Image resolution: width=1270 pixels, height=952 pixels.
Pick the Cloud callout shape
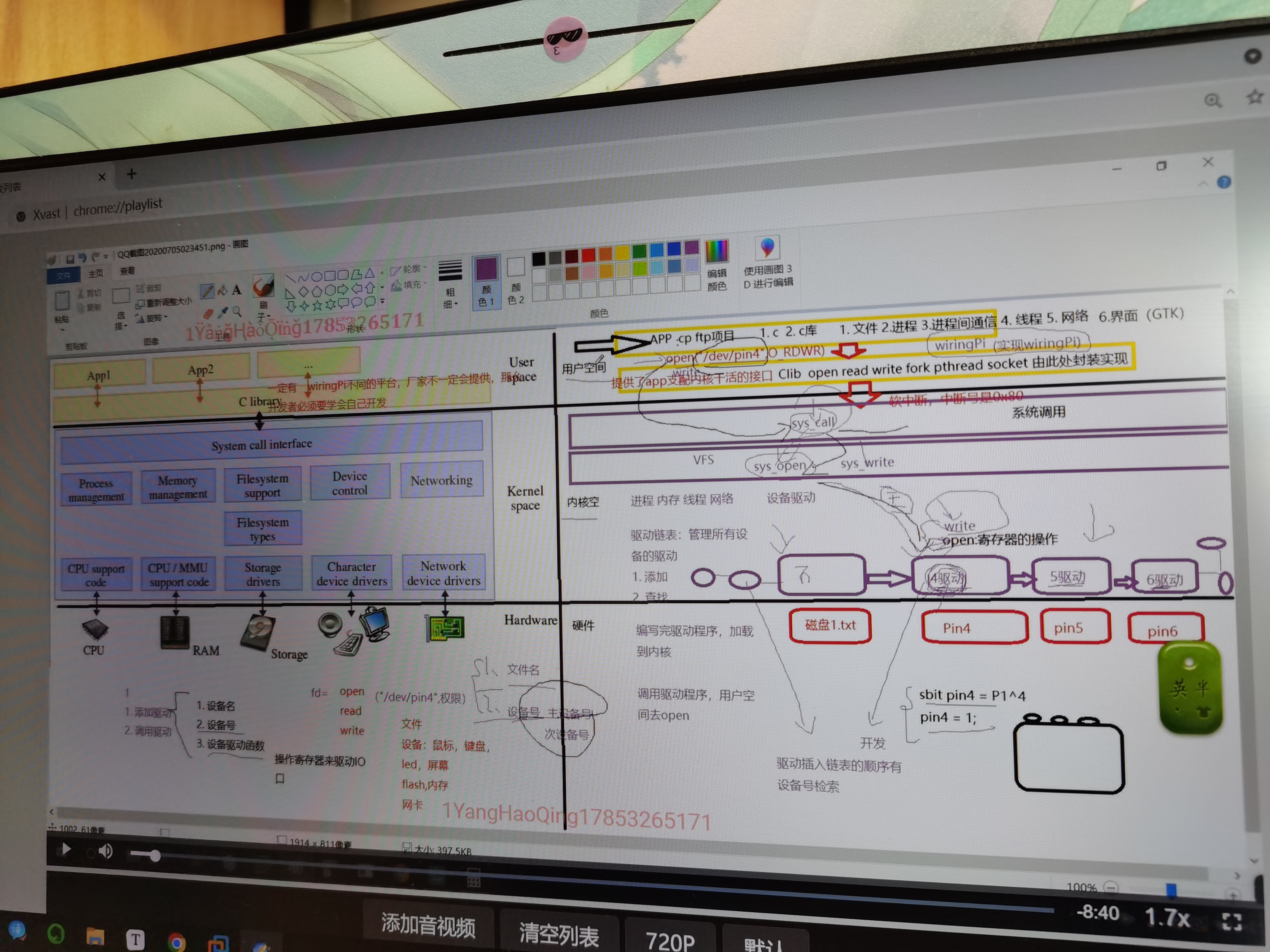[370, 302]
